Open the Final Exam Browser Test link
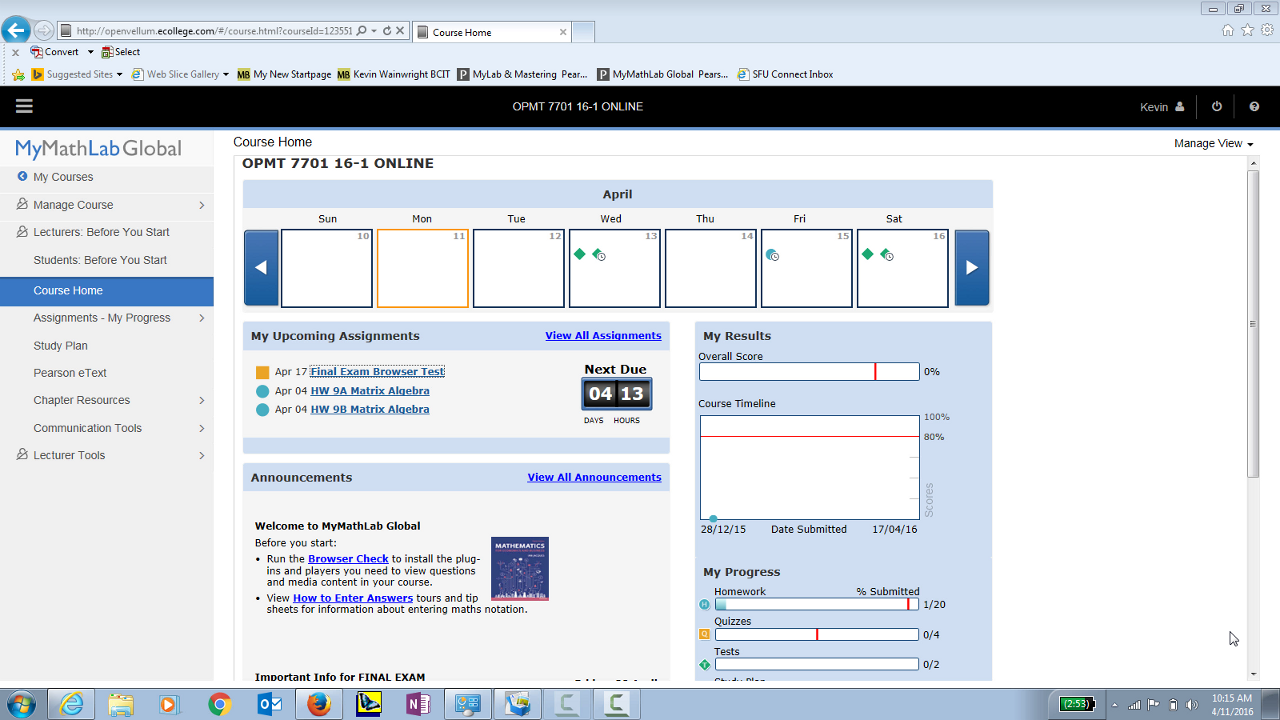This screenshot has height=720, width=1280. pyautogui.click(x=377, y=372)
